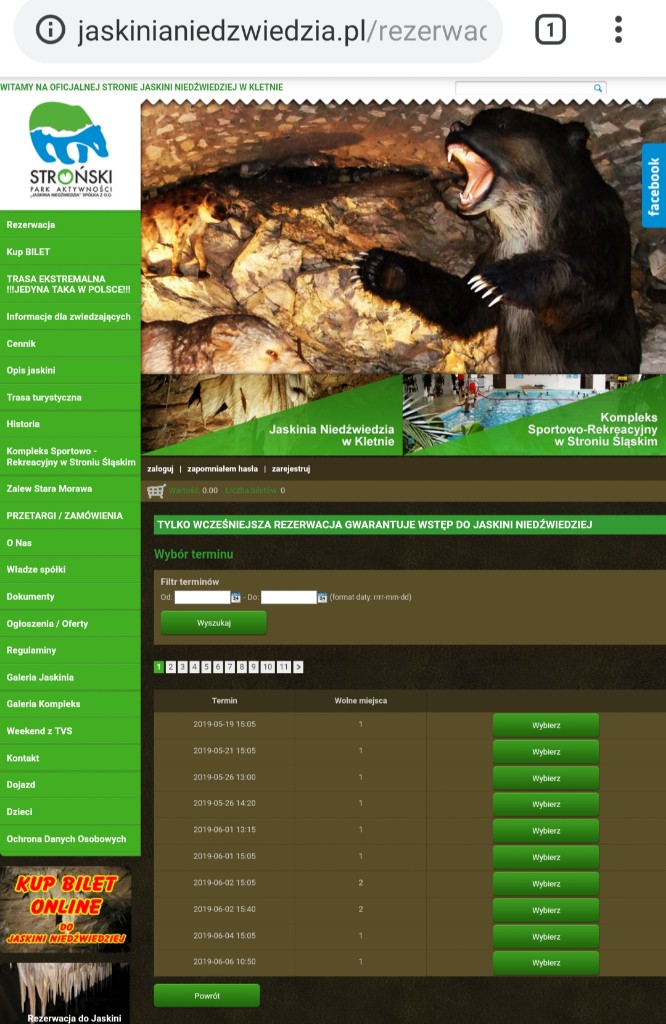The width and height of the screenshot is (666, 1024).
Task: Click Rezerwacja do Jaskini promo image
Action: pos(65,993)
